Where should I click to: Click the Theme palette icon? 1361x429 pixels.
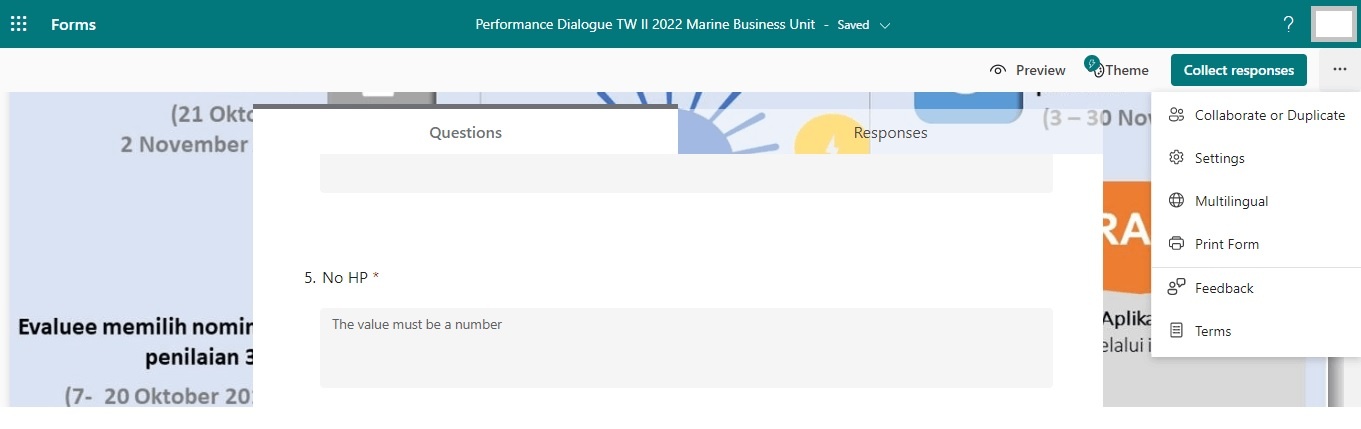click(1094, 68)
